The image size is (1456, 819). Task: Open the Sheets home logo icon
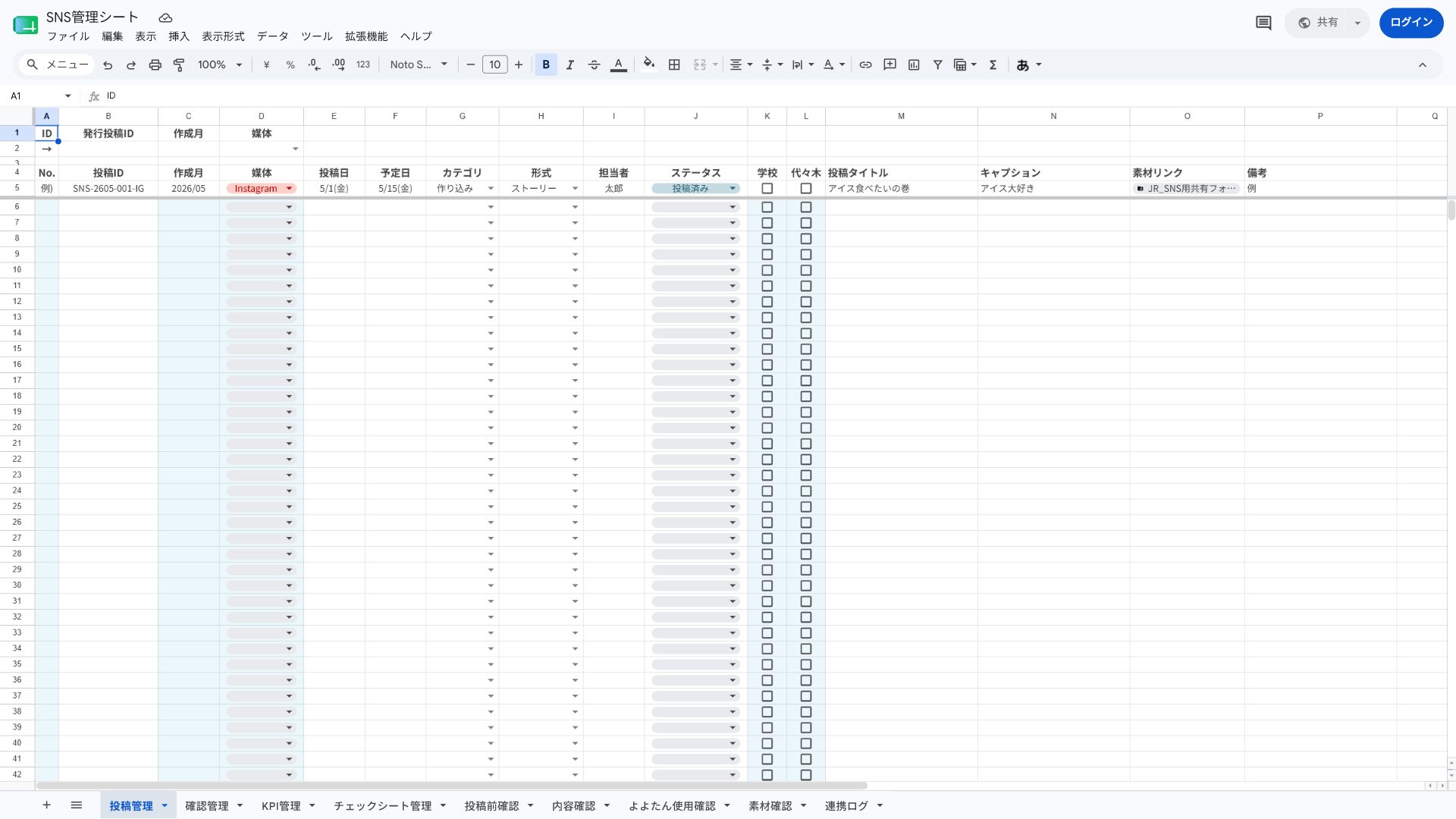[x=25, y=25]
